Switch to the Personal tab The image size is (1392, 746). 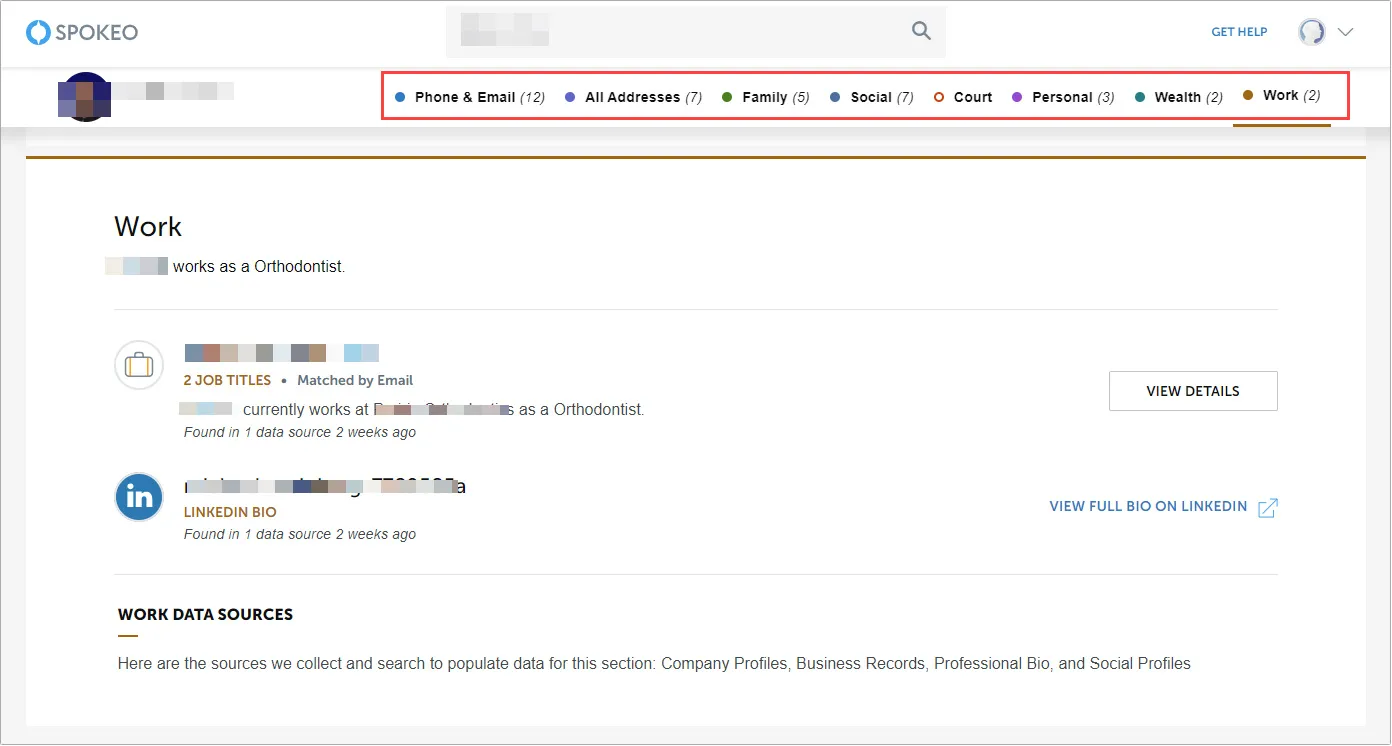1064,96
